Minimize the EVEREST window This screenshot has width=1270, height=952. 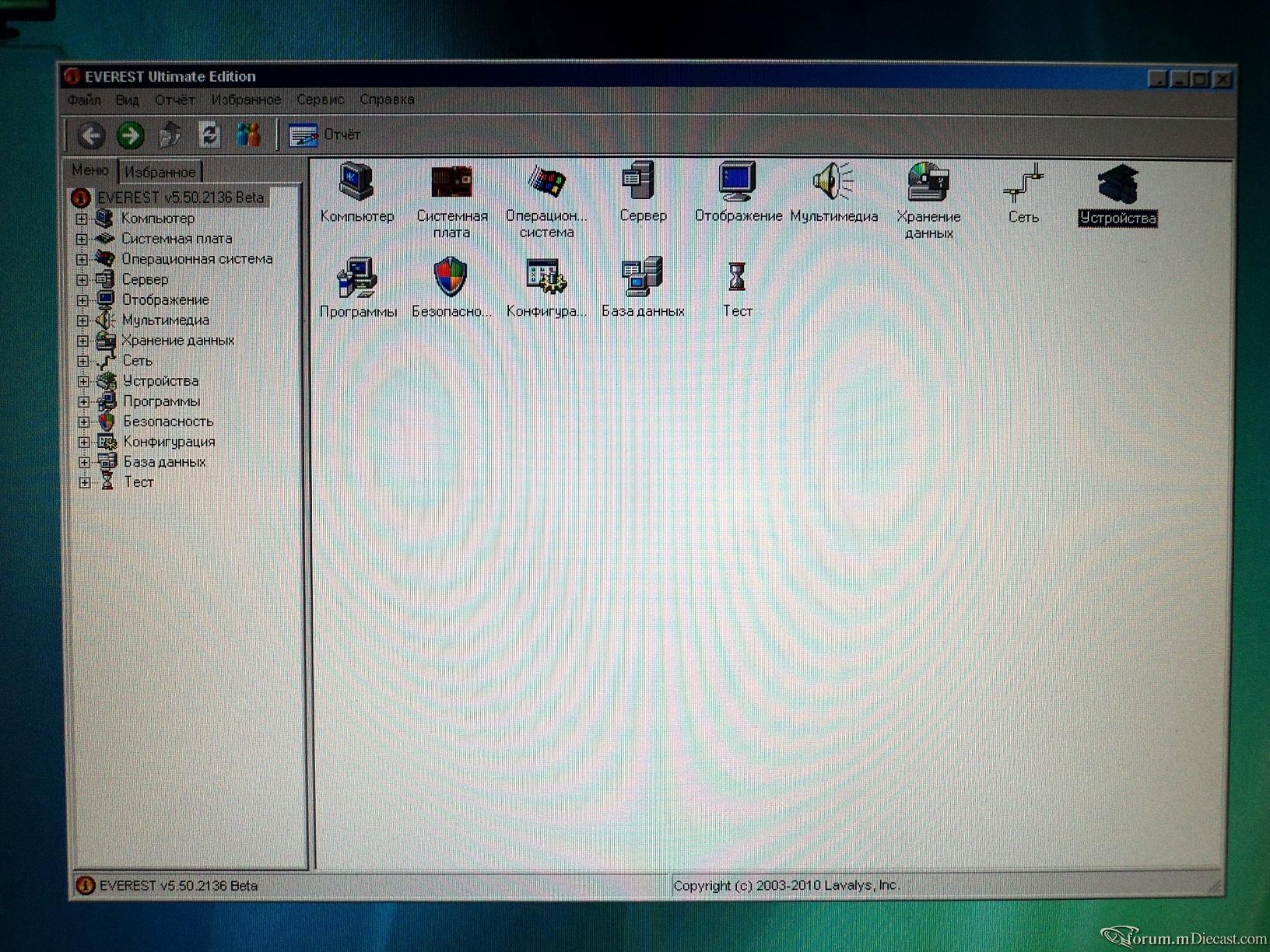(1180, 79)
